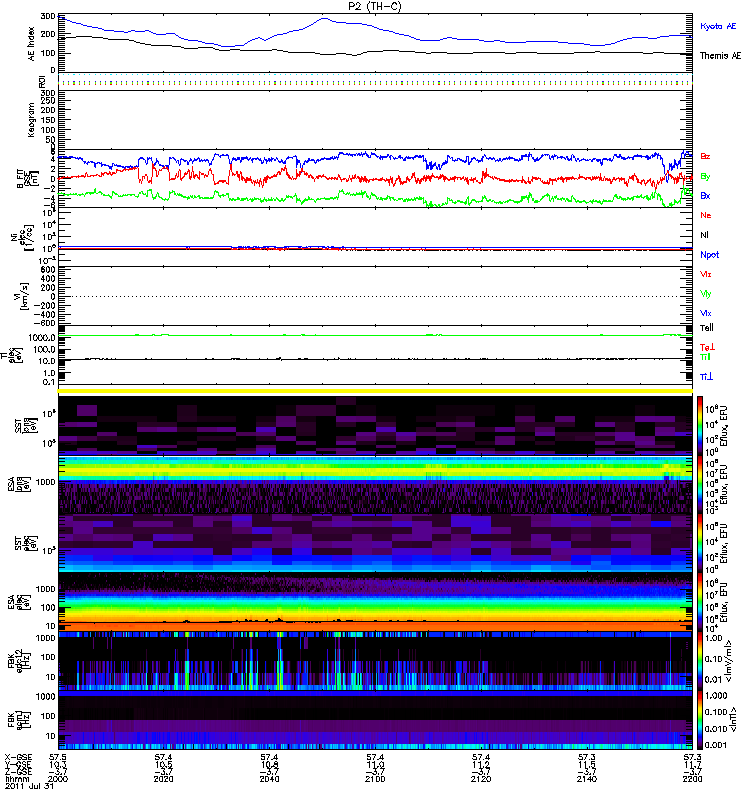
Task: Click the nT magnetic field color bar
Action: [700, 720]
